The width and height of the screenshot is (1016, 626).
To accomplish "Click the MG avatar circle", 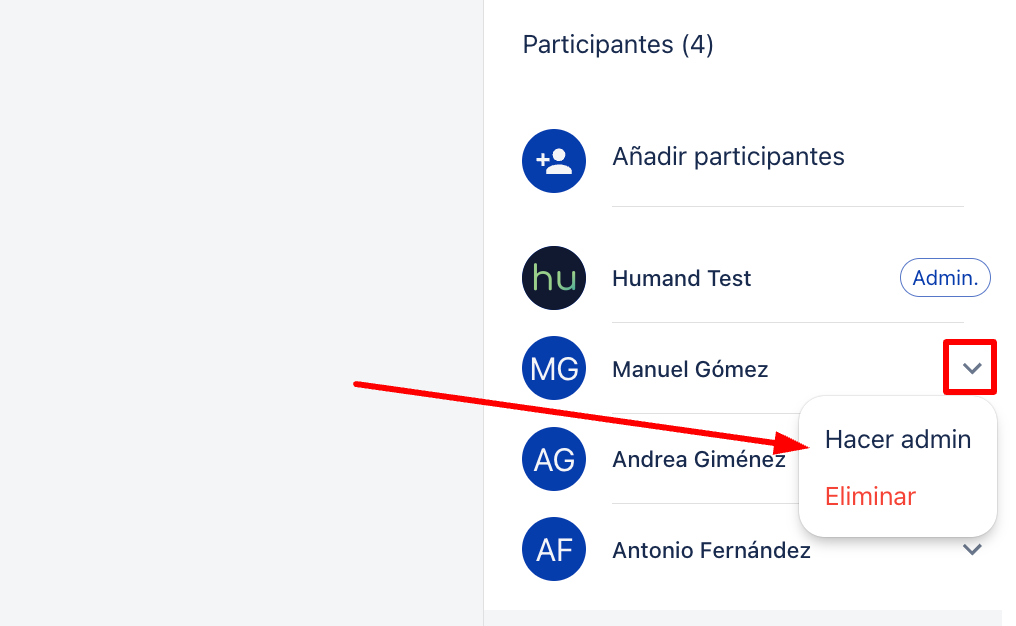I will pyautogui.click(x=554, y=368).
